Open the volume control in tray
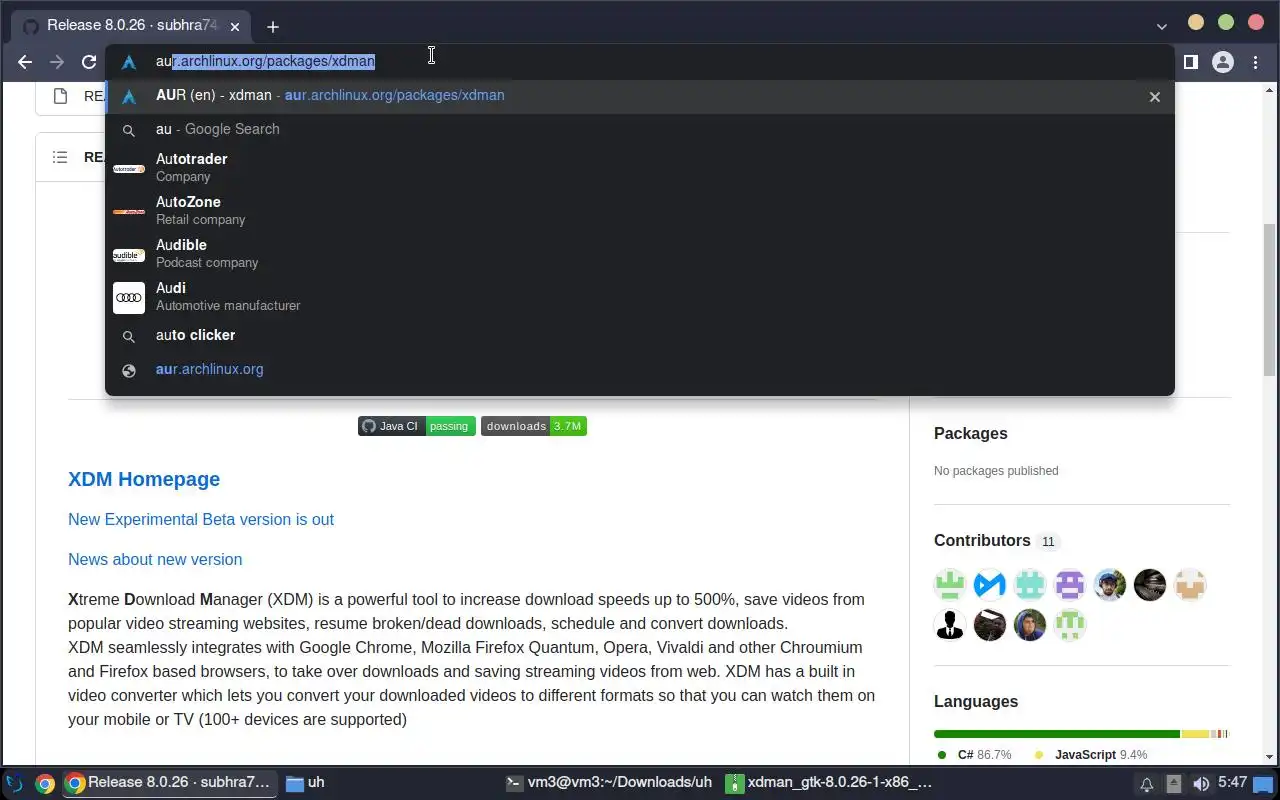This screenshot has height=800, width=1280. point(1201,784)
